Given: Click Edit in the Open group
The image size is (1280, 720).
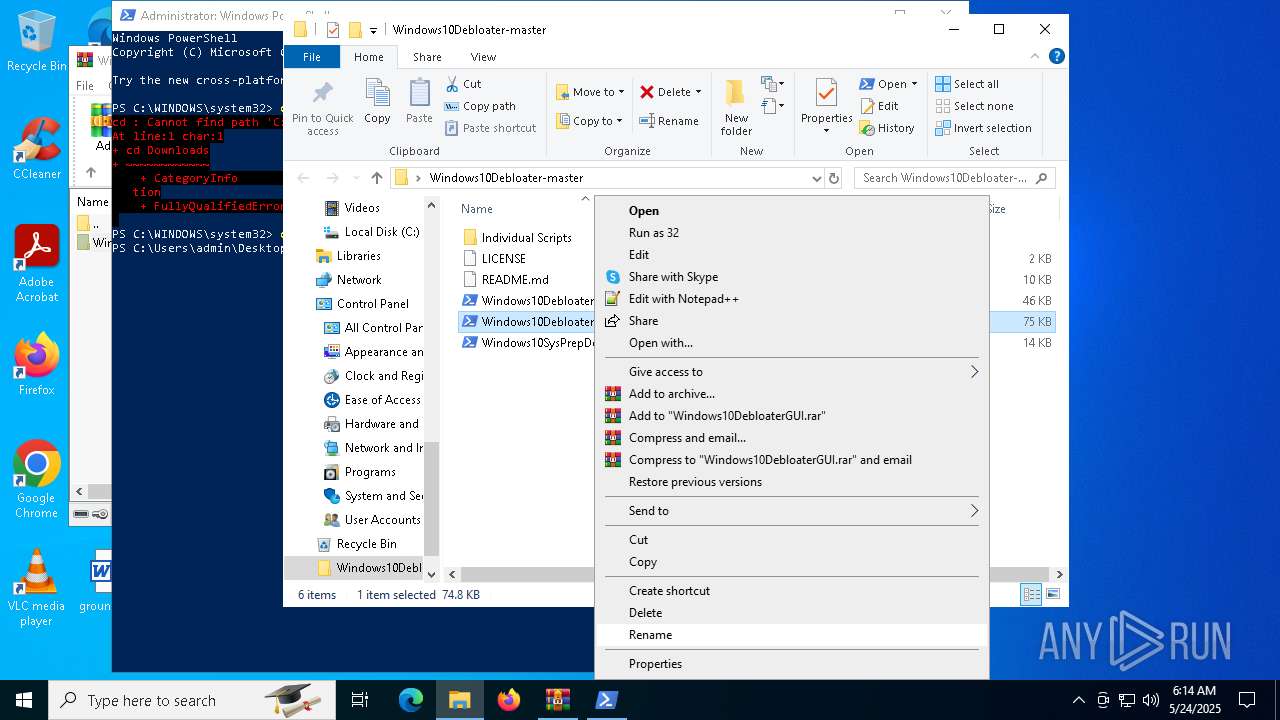Looking at the screenshot, I should point(879,106).
